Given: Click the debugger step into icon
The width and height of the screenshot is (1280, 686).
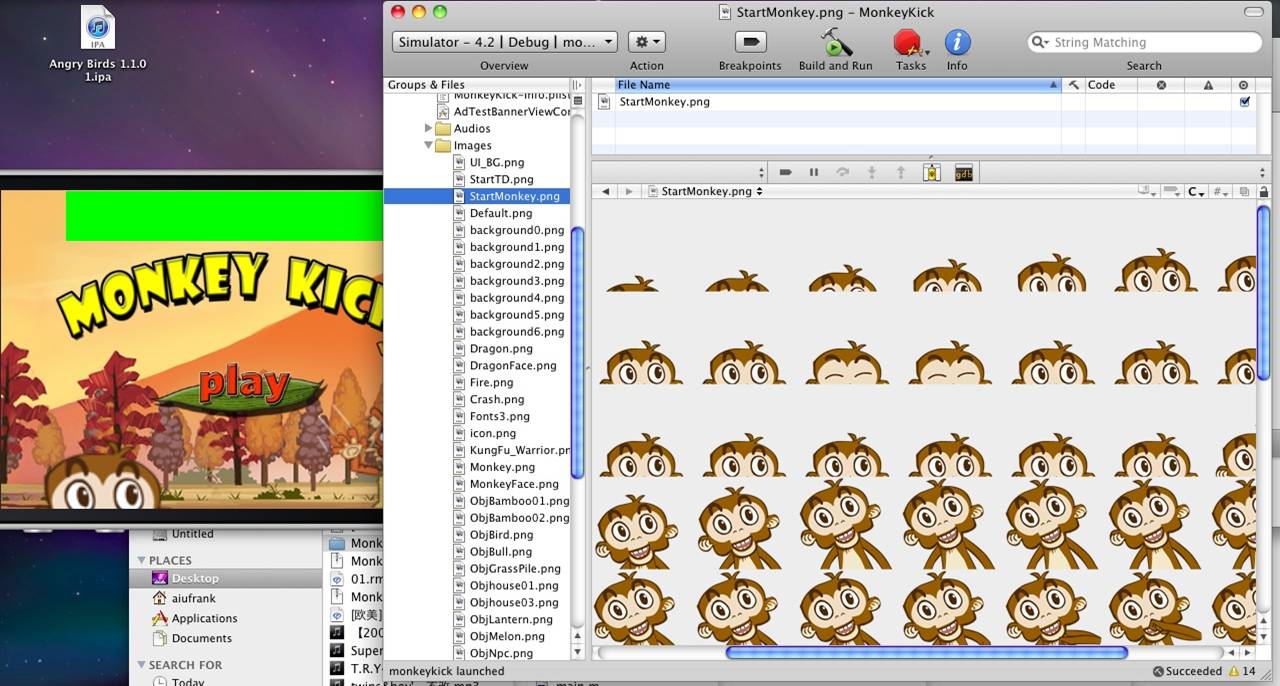Looking at the screenshot, I should 872,172.
